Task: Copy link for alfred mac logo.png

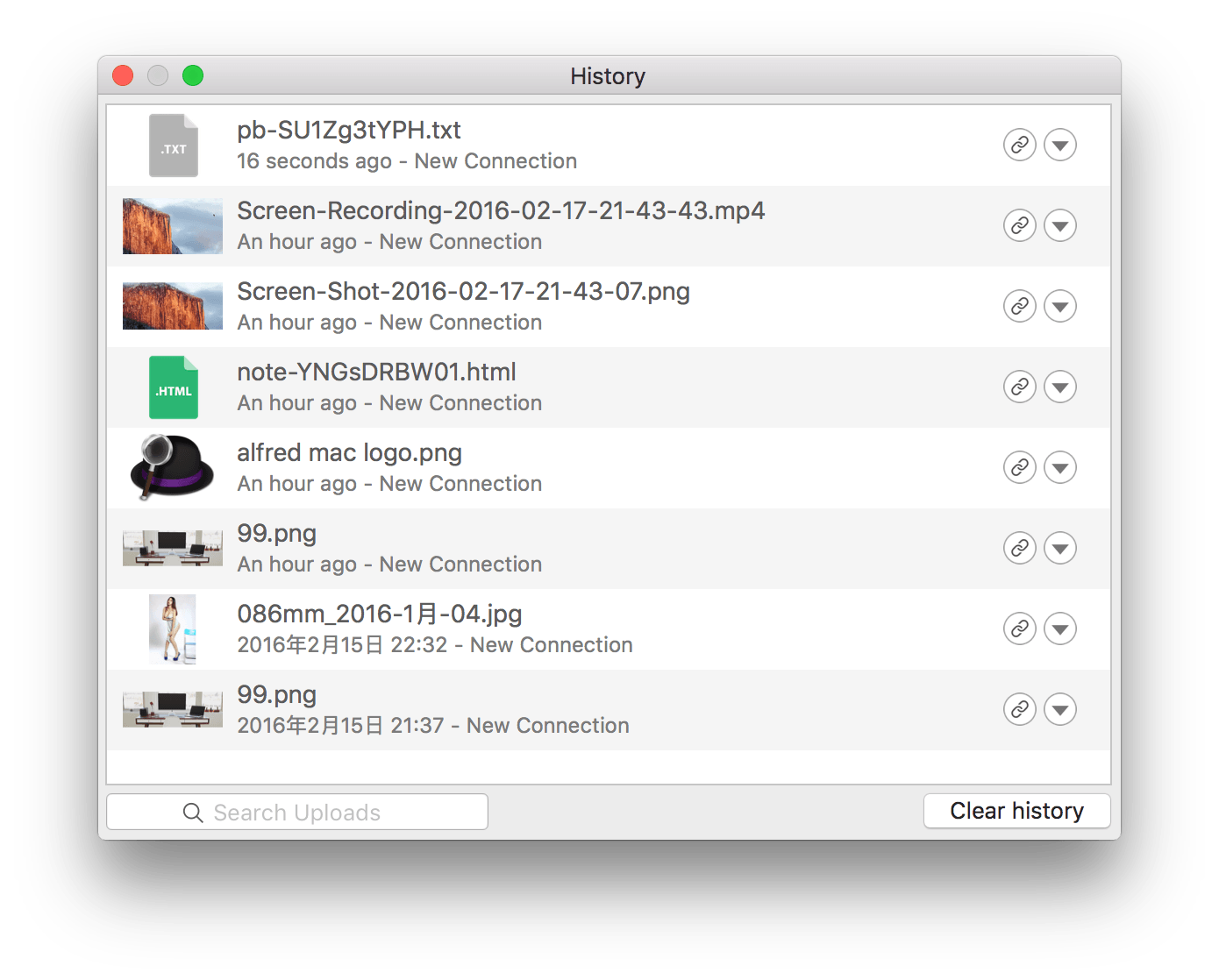Action: (1019, 467)
